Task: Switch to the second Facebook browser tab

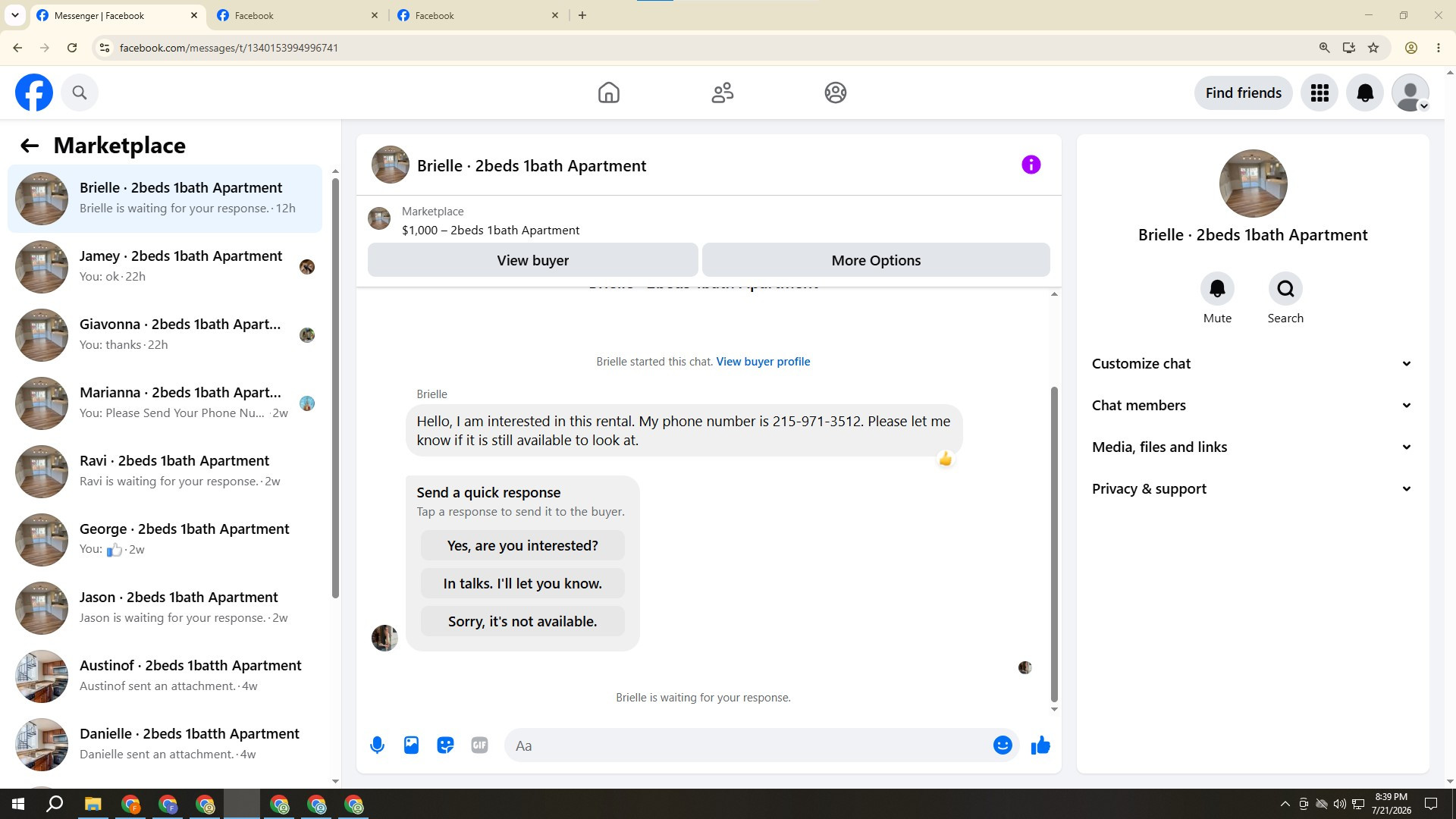Action: click(296, 15)
